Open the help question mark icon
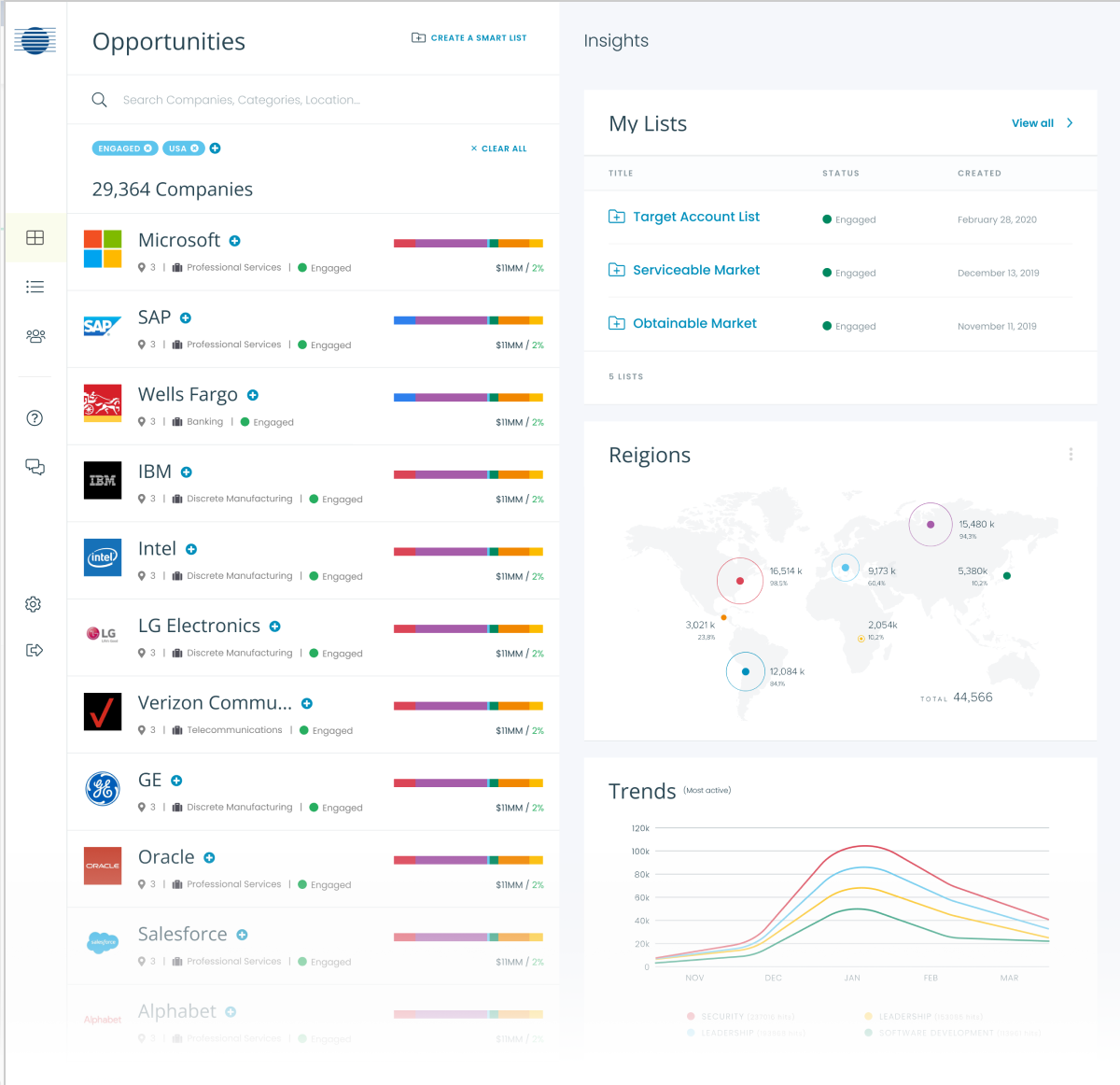1120x1085 pixels. [x=35, y=418]
